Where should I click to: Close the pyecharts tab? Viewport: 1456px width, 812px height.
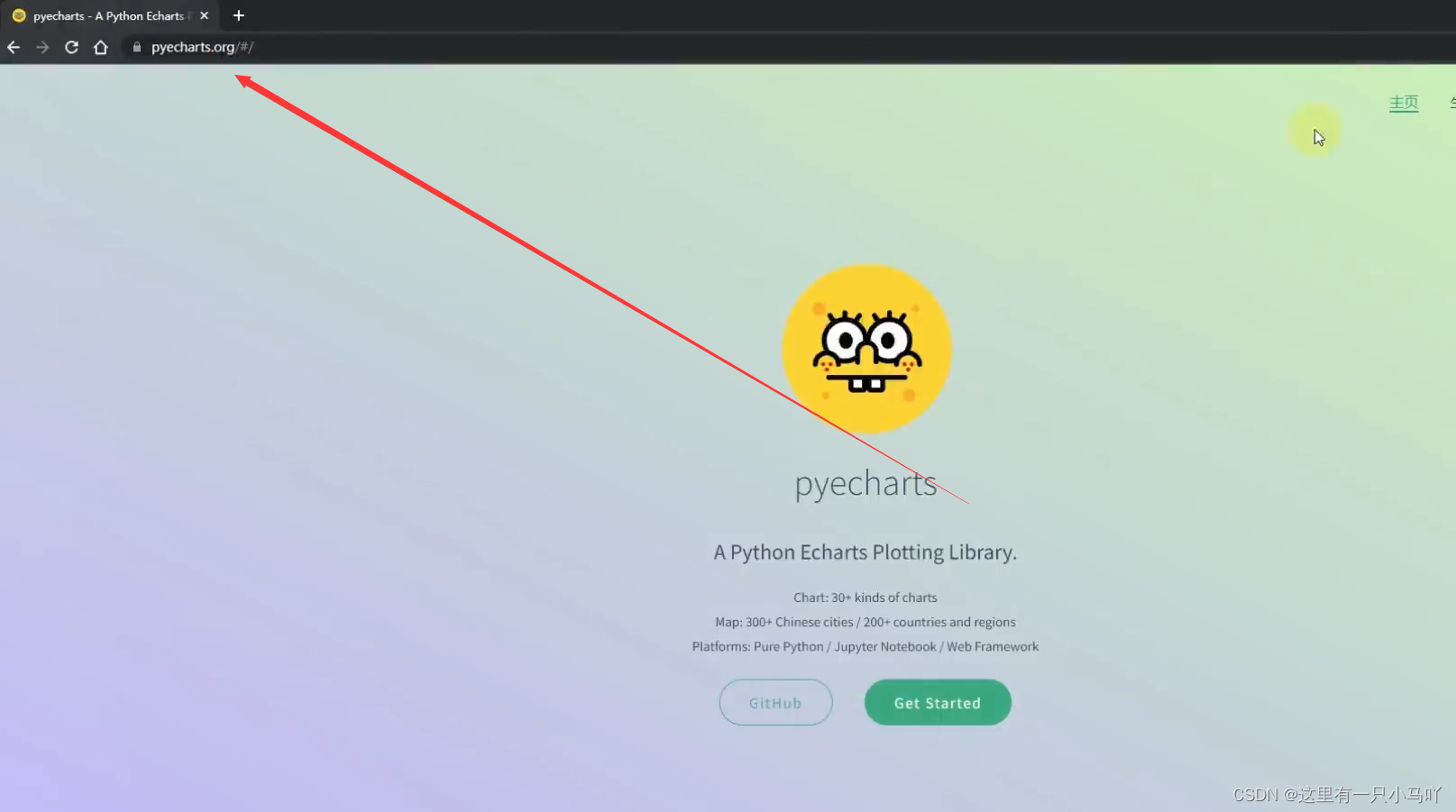(205, 15)
